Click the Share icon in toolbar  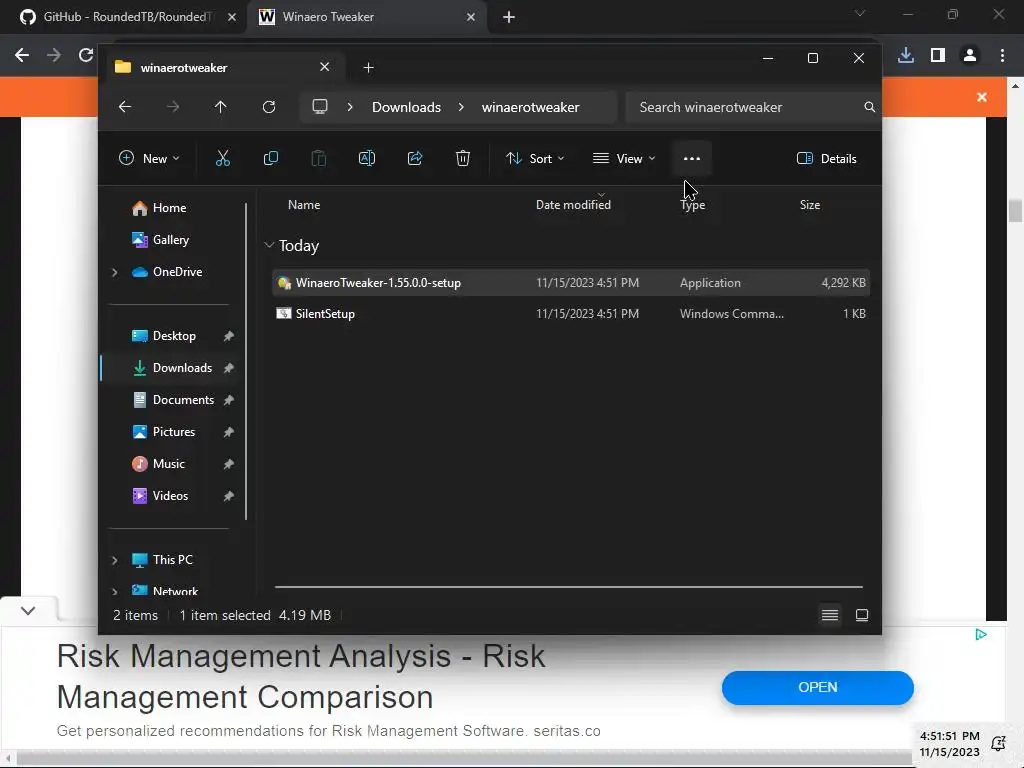coord(415,158)
